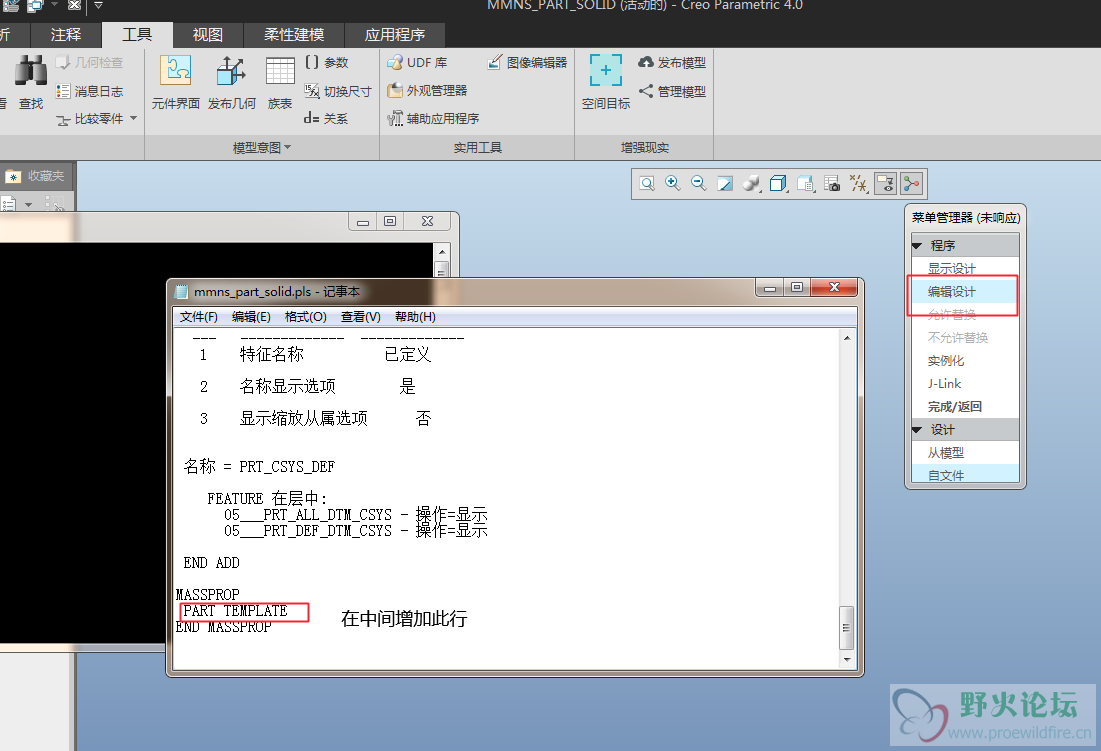Select the 工具 ribbon tab
Image resolution: width=1101 pixels, height=751 pixels.
[x=137, y=34]
